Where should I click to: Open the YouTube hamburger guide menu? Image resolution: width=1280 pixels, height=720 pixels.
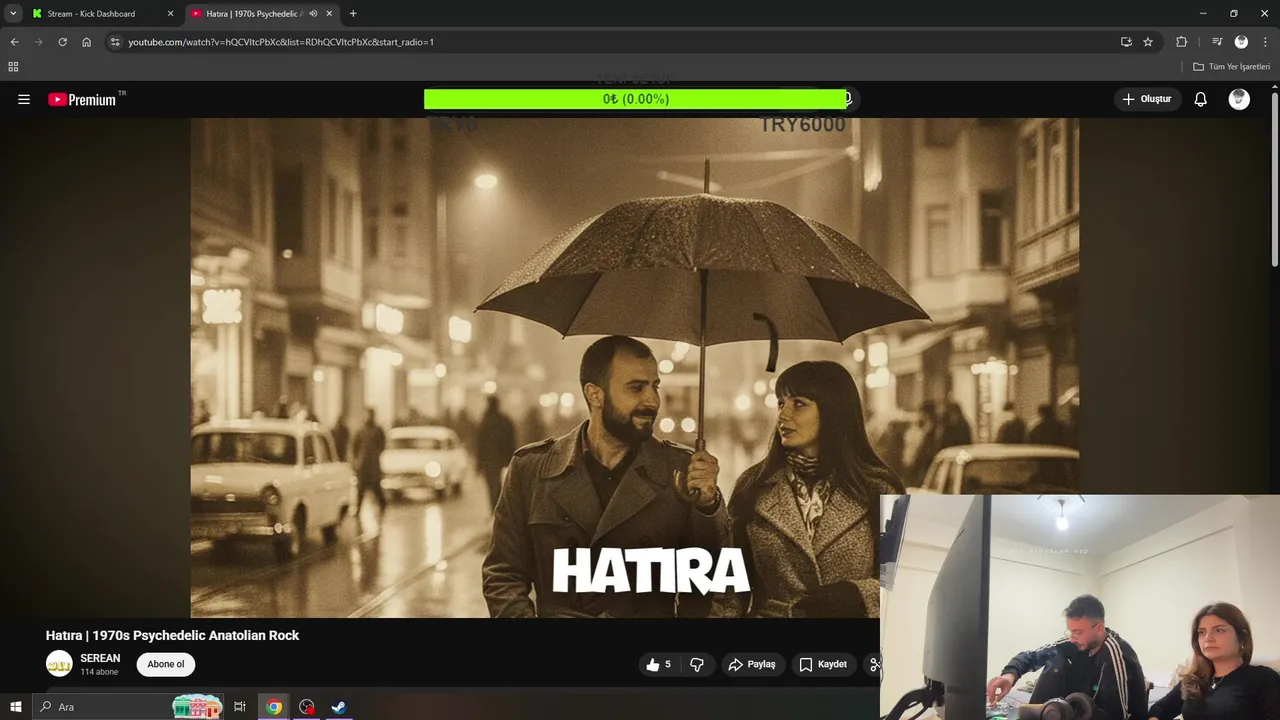pyautogui.click(x=24, y=99)
